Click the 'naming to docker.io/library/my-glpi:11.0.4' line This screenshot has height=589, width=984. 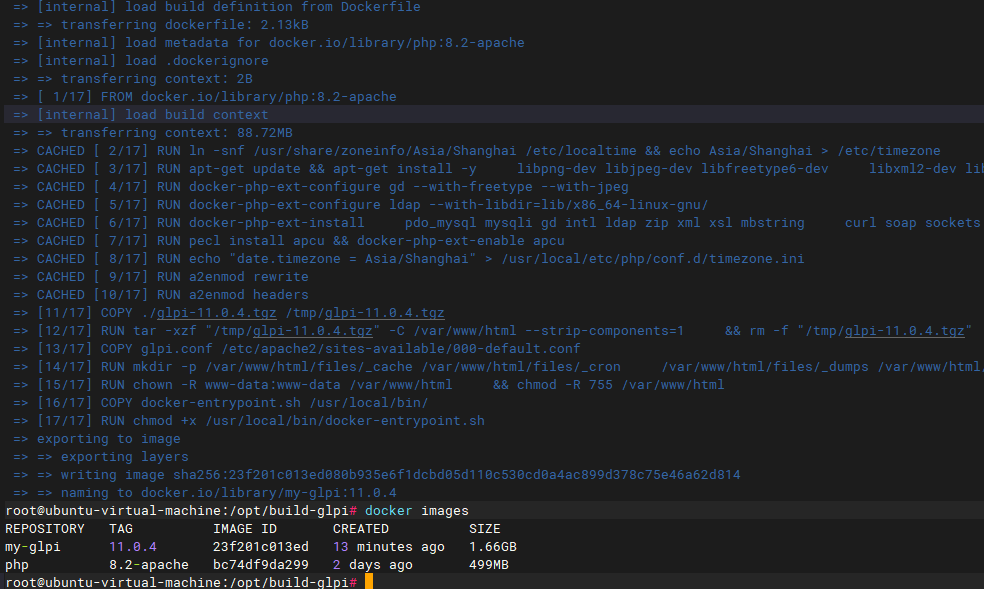(205, 493)
